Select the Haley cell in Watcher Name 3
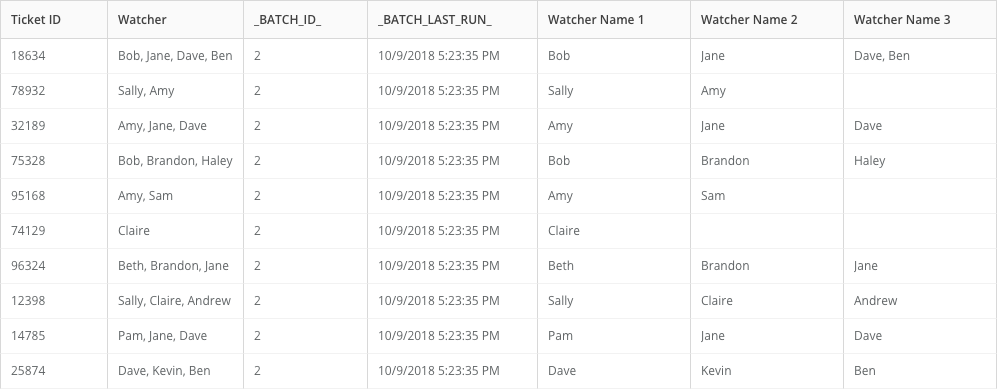 coord(920,161)
